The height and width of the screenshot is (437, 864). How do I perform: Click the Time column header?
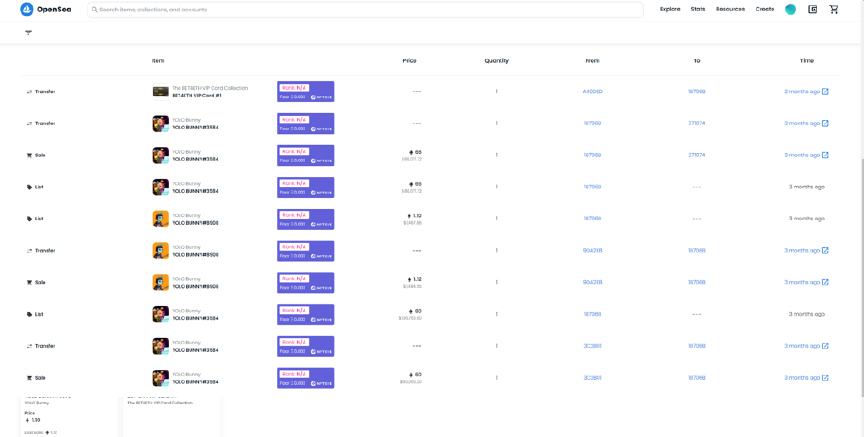point(807,61)
